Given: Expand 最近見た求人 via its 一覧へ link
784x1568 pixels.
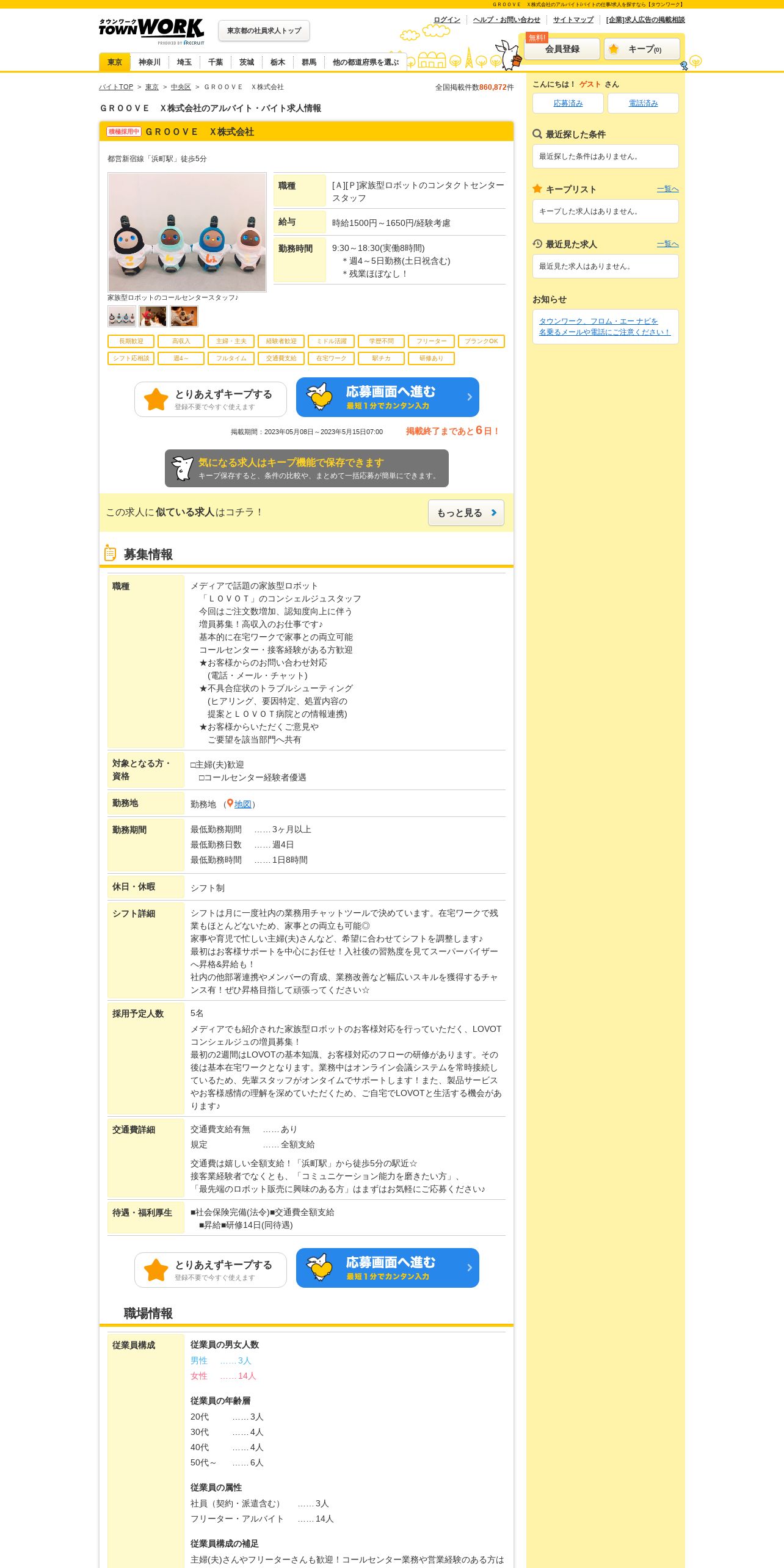Looking at the screenshot, I should pyautogui.click(x=667, y=244).
